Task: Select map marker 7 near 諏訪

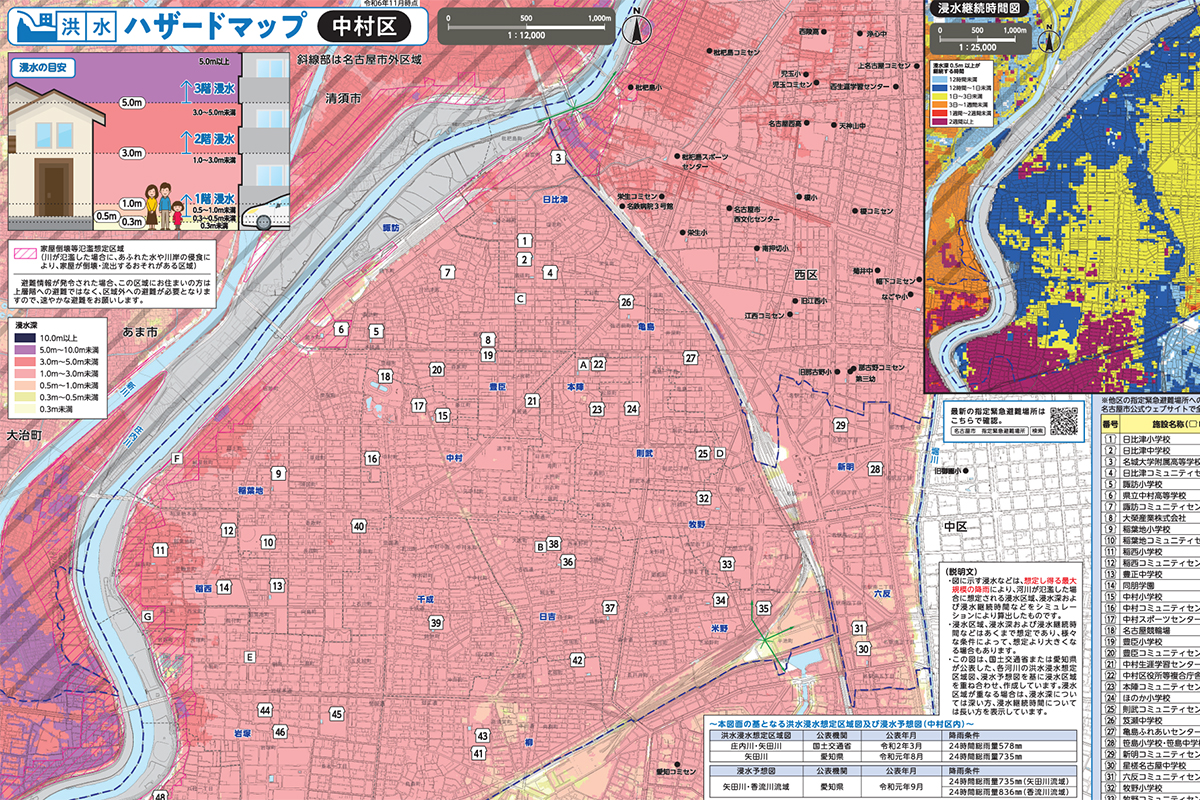Action: 449,272
